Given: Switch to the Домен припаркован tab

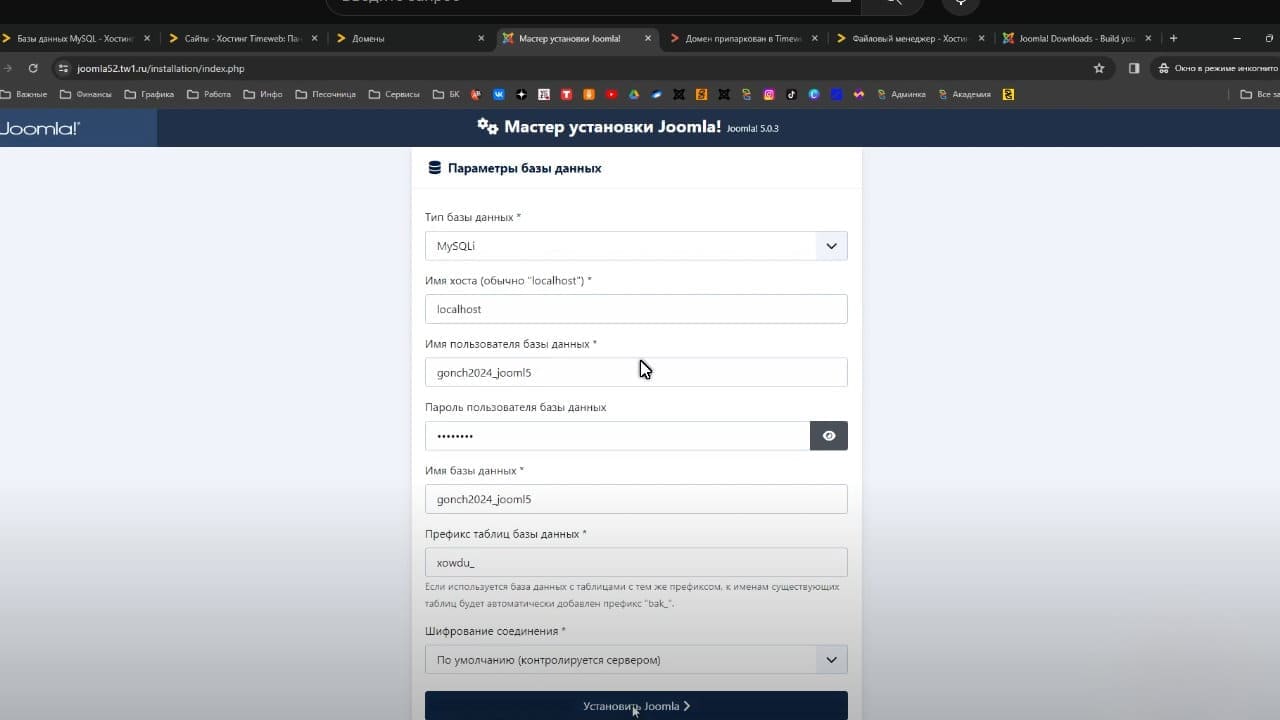Looking at the screenshot, I should (743, 38).
